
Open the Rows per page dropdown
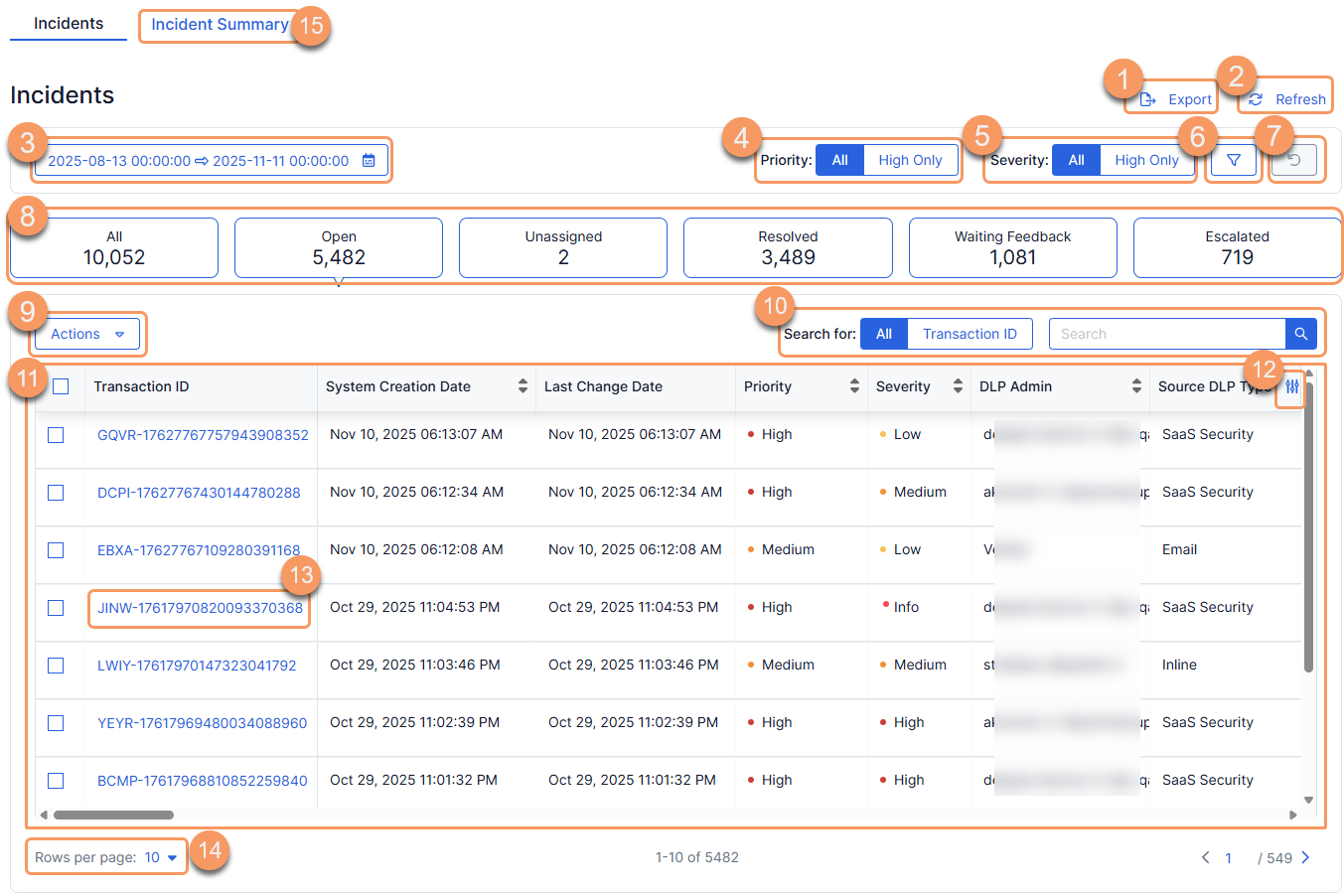(104, 856)
